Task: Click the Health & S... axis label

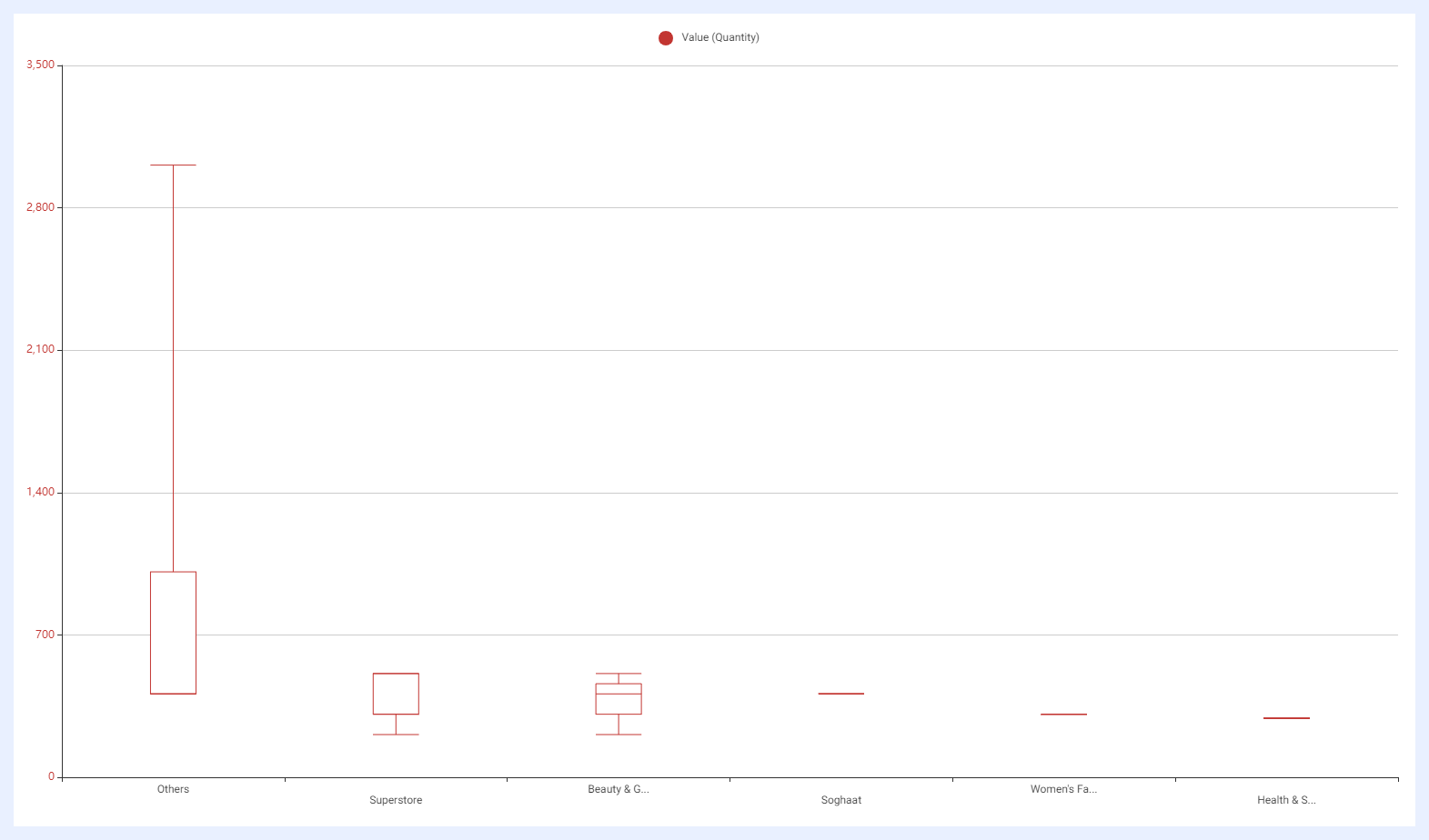Action: pyautogui.click(x=1286, y=800)
